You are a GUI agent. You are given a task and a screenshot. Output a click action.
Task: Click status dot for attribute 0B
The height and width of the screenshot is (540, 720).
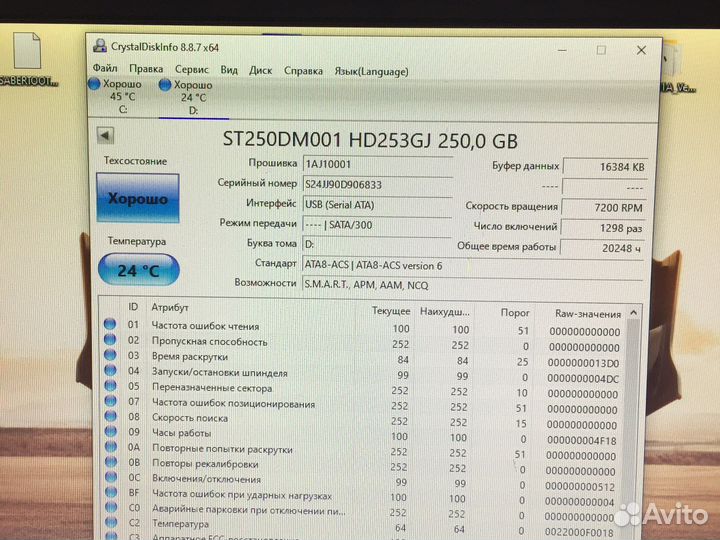pyautogui.click(x=111, y=461)
